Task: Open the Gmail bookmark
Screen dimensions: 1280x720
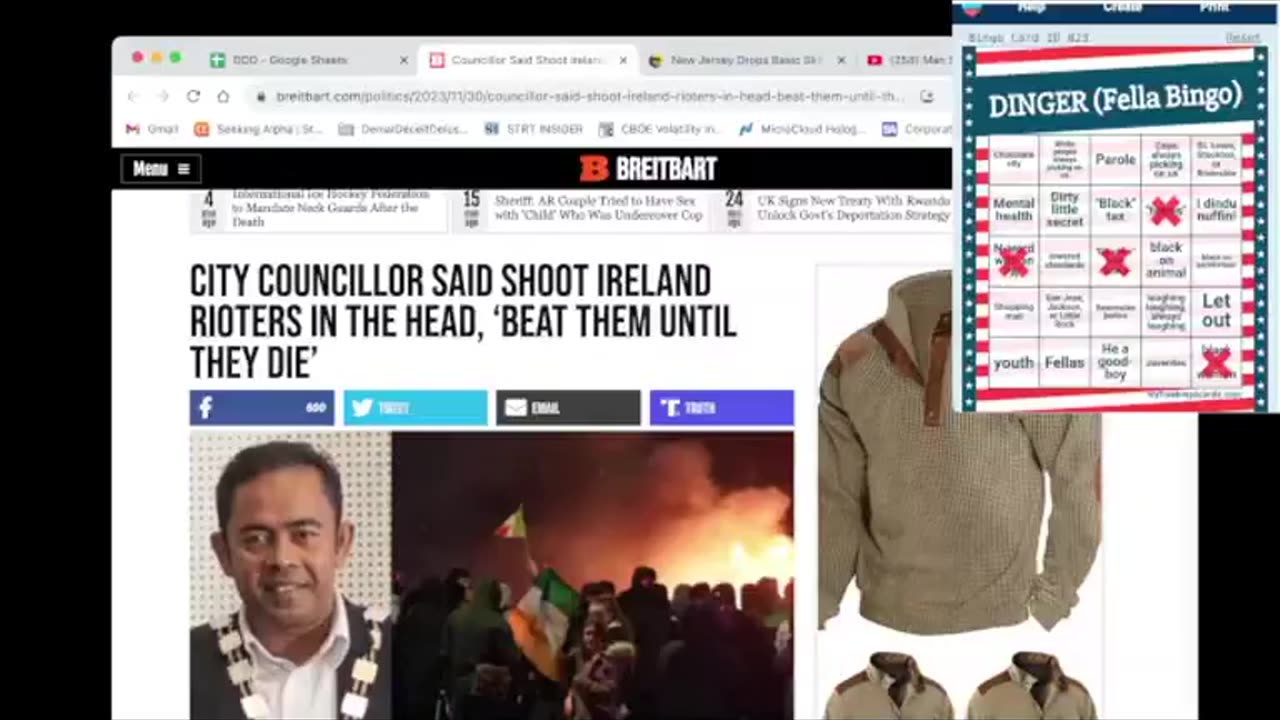Action: coord(152,129)
